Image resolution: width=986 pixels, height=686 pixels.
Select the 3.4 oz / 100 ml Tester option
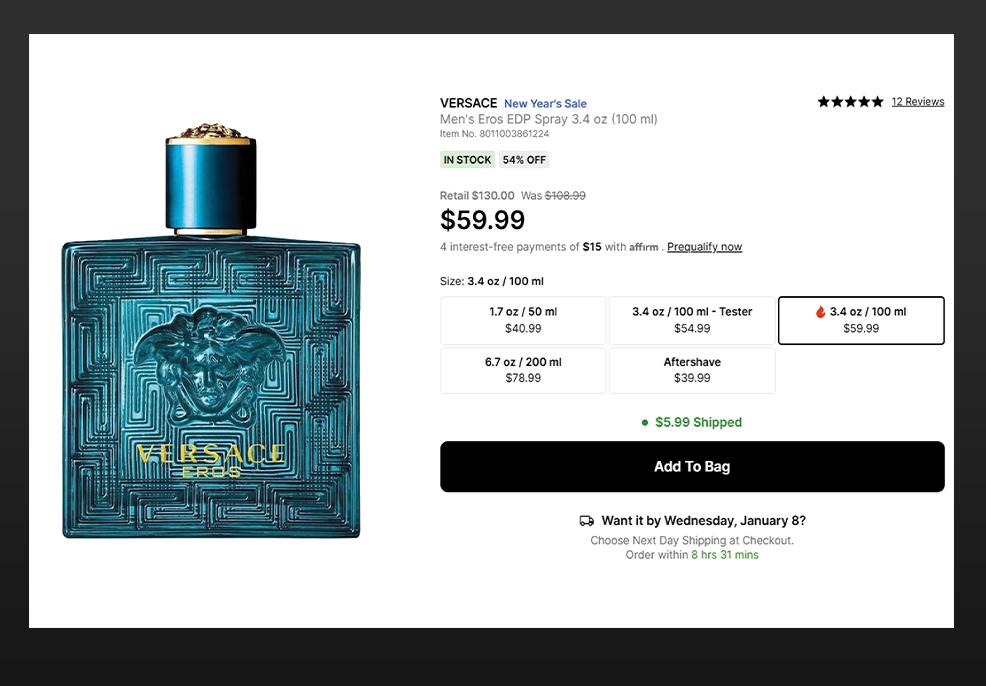(x=692, y=320)
